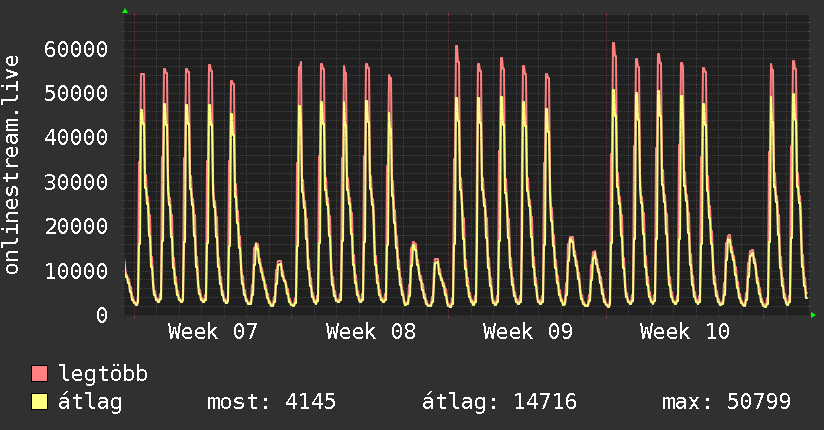Click the most: 4145 value
The width and height of the screenshot is (824, 430).
pos(271,402)
